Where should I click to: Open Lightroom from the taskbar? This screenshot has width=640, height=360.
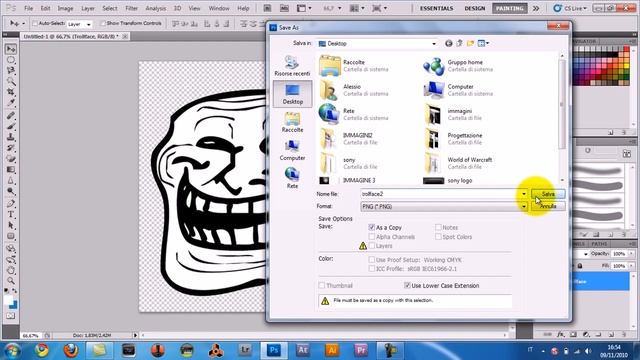pyautogui.click(x=245, y=350)
